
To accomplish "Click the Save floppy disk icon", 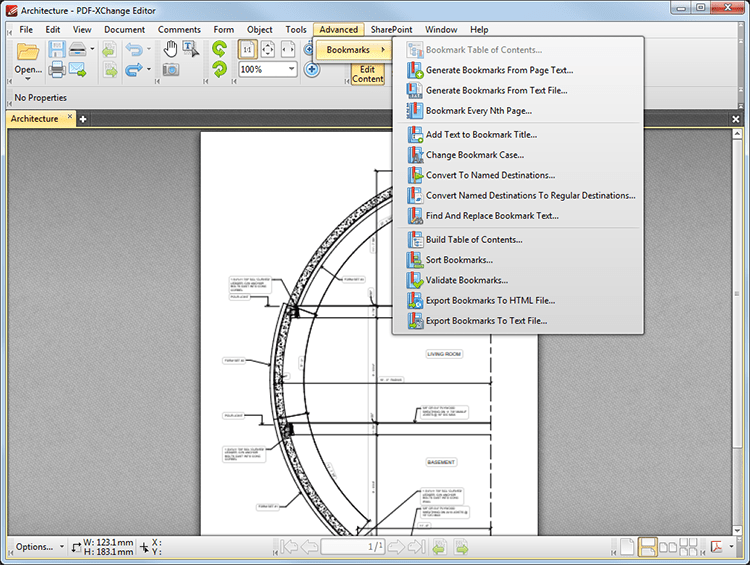I will tap(56, 49).
